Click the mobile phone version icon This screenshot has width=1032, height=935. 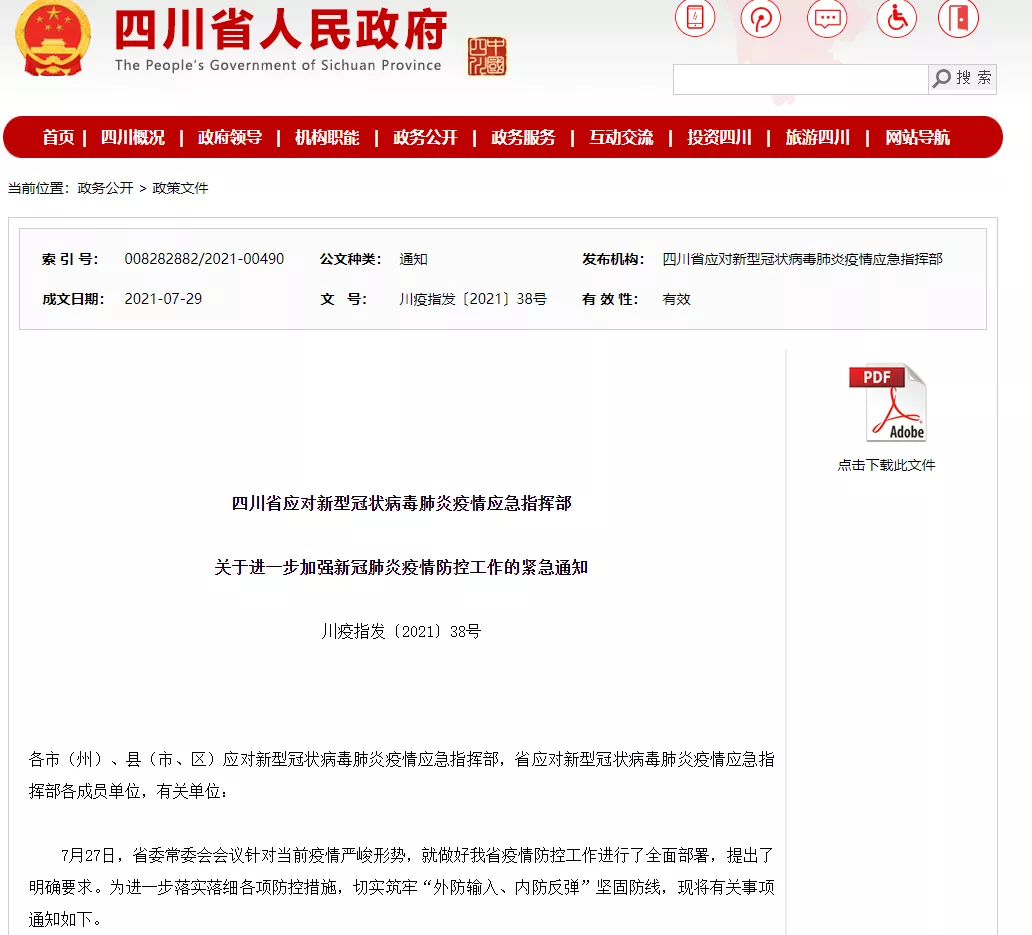[x=695, y=18]
